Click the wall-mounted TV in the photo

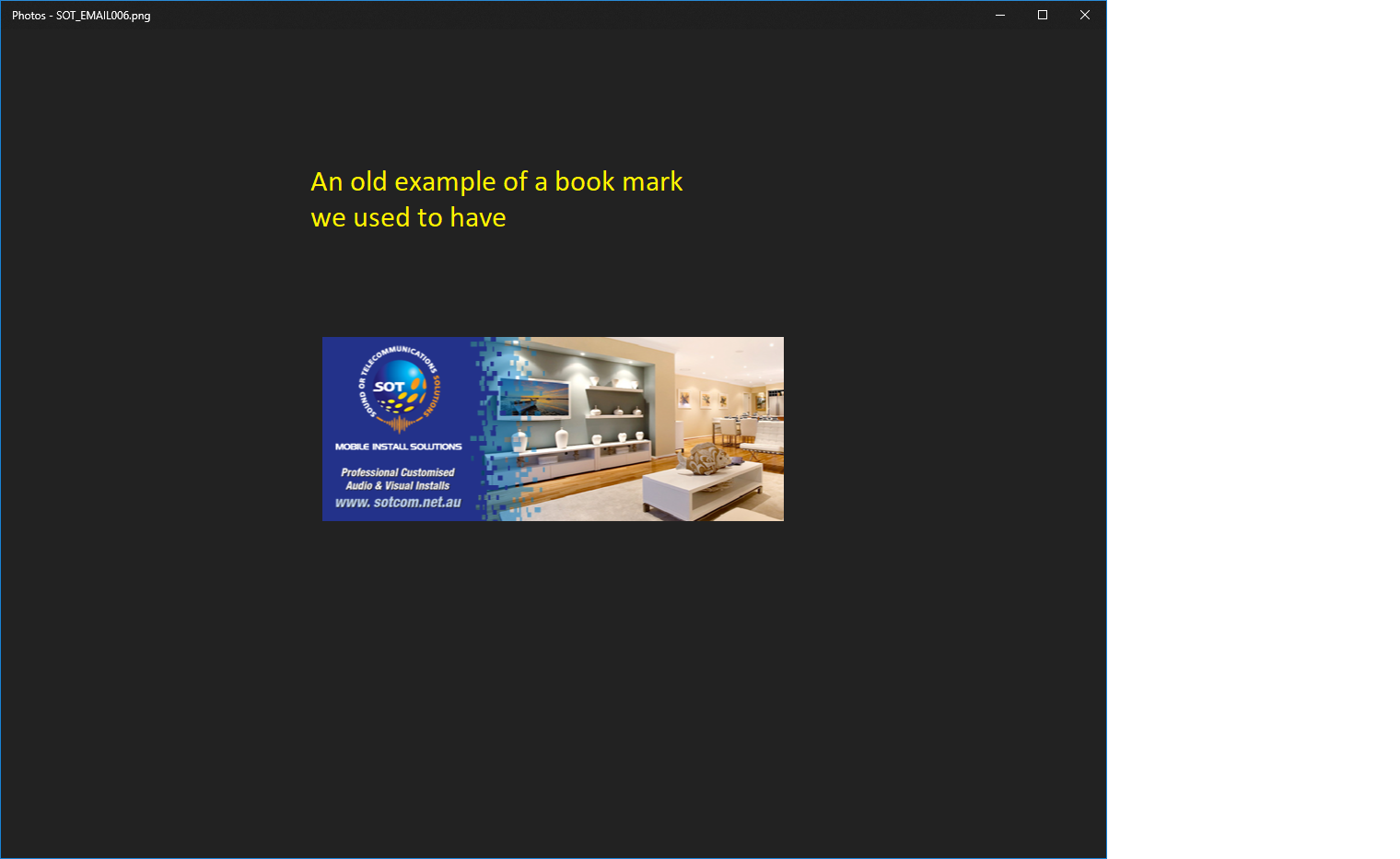pos(534,399)
